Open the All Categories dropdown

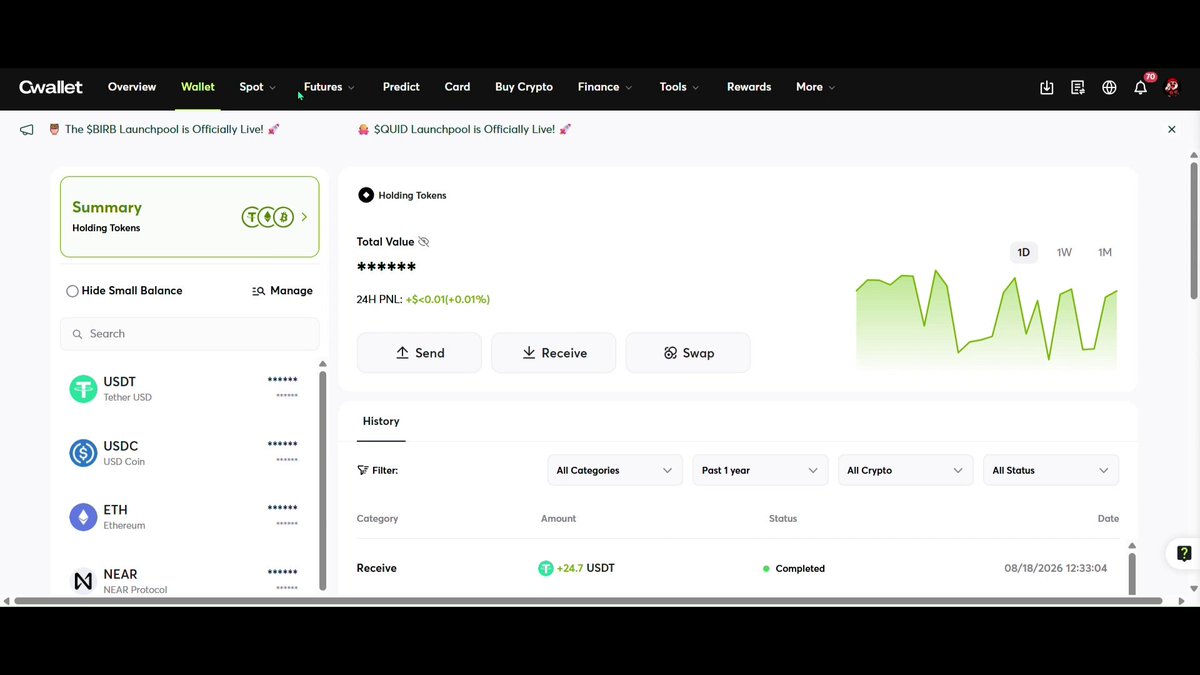pyautogui.click(x=614, y=470)
